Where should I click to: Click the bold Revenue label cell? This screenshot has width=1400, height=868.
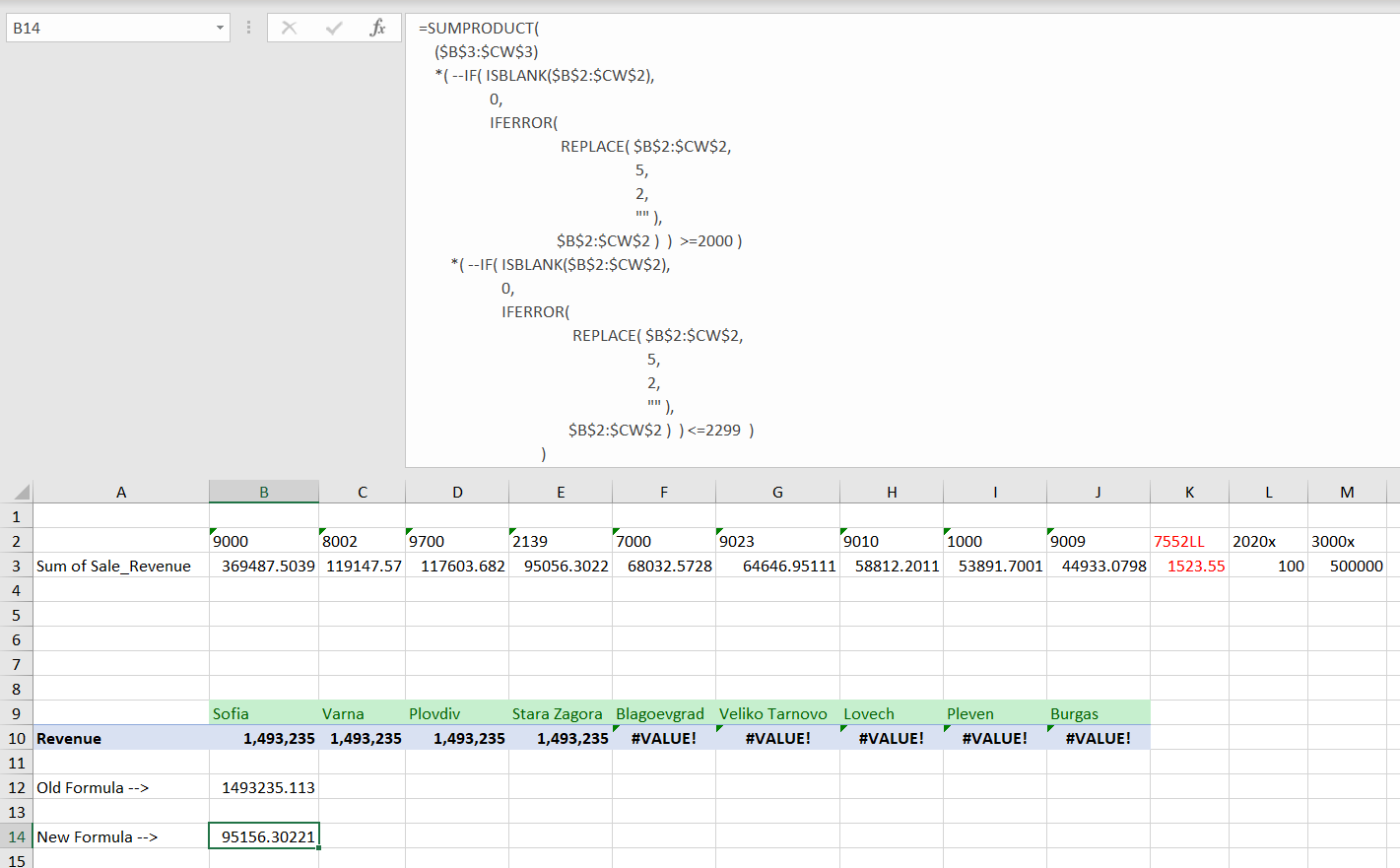coord(121,738)
